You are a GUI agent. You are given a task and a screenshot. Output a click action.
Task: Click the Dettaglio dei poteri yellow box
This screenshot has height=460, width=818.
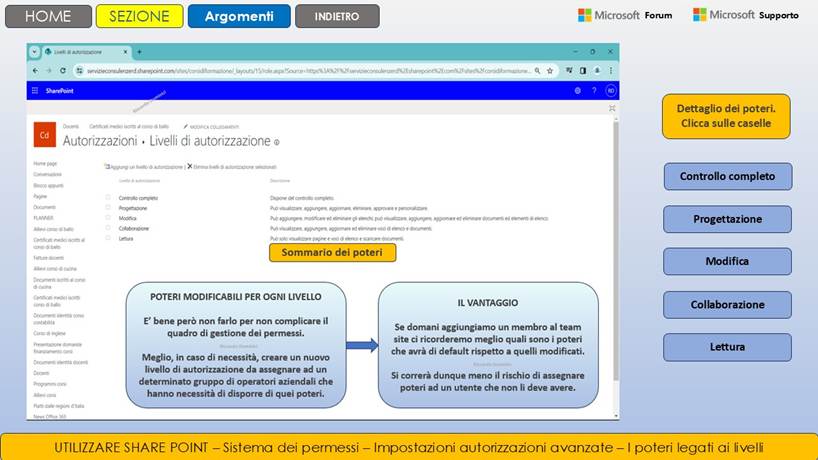pyautogui.click(x=726, y=116)
